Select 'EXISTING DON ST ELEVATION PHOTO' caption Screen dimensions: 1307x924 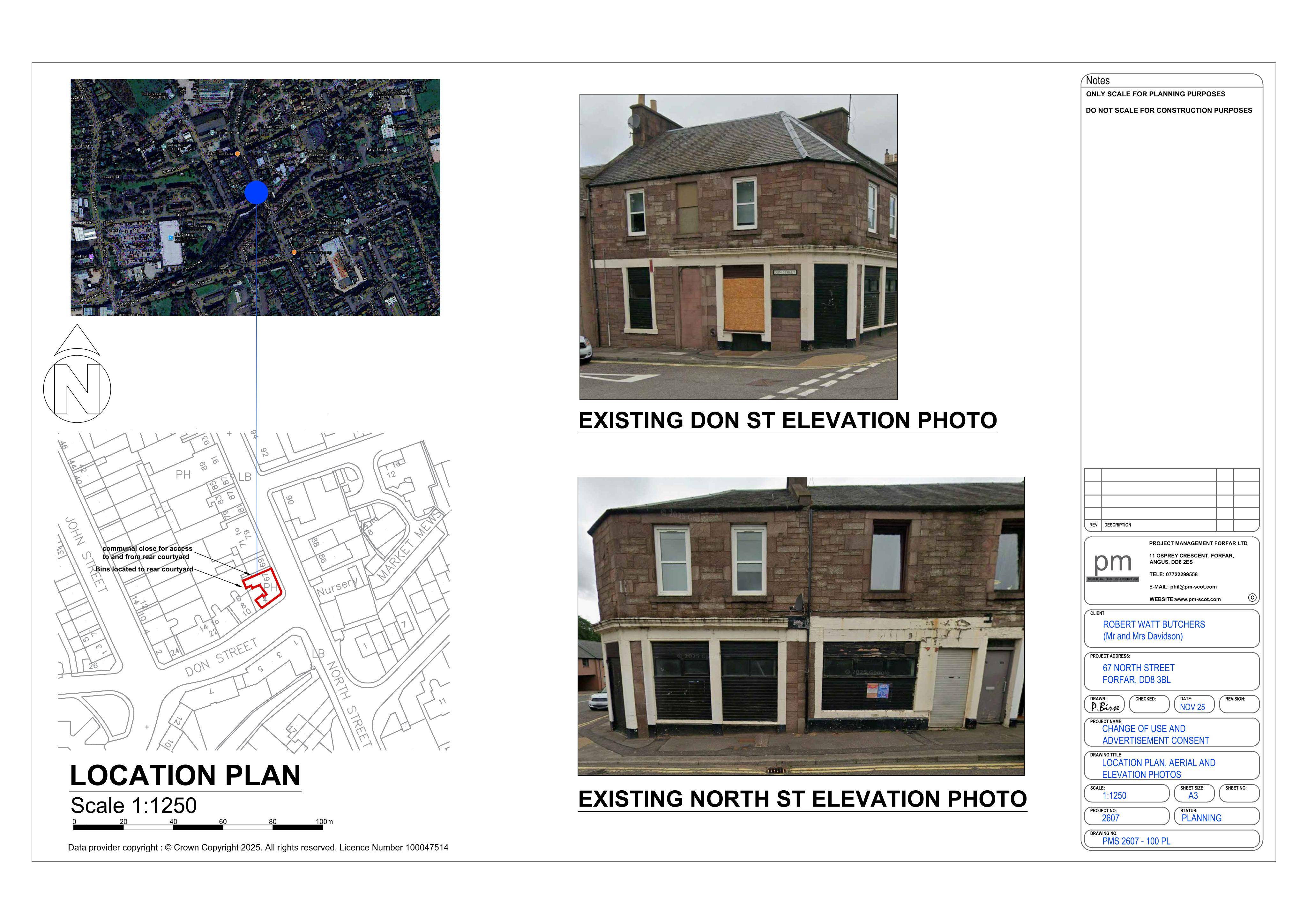(x=788, y=420)
